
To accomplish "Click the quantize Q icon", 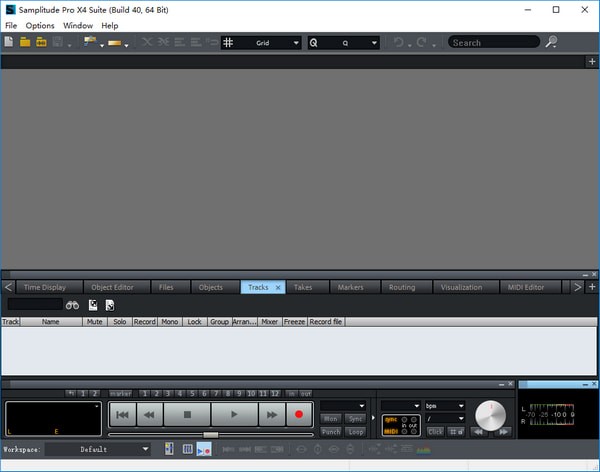I will (x=313, y=43).
